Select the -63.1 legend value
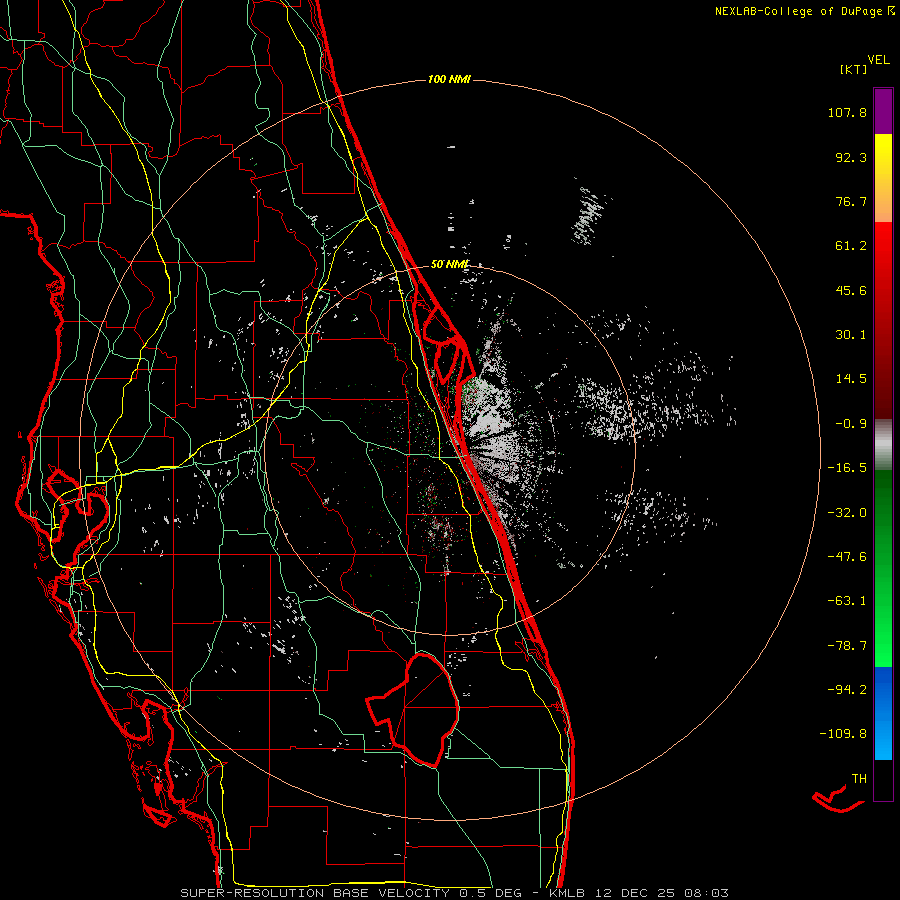 pos(847,601)
